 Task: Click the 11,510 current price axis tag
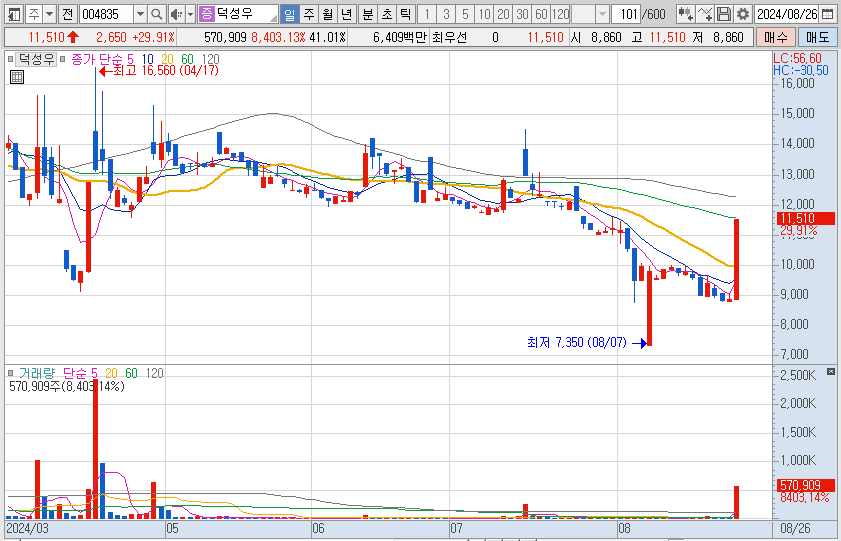tap(805, 218)
